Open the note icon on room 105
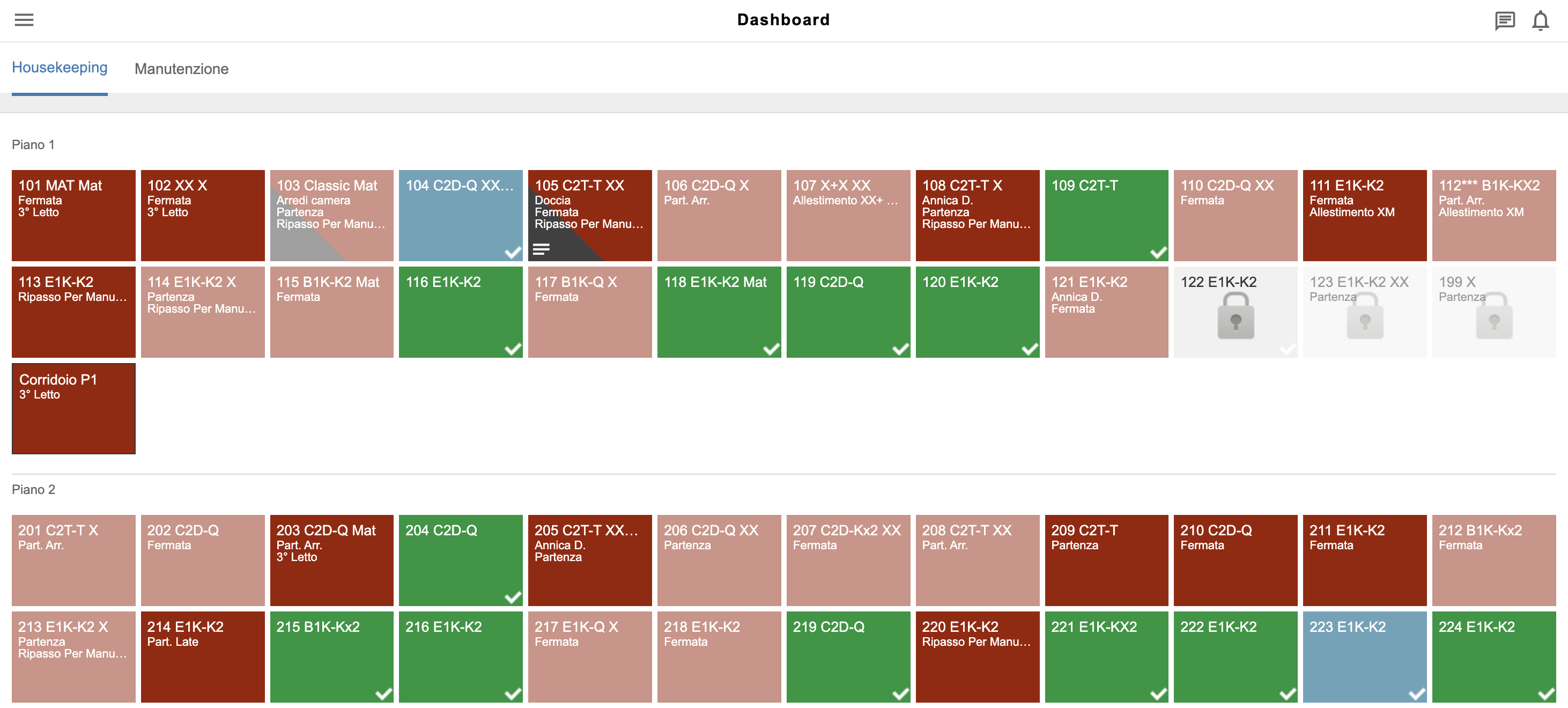1568x708 pixels. 541,248
